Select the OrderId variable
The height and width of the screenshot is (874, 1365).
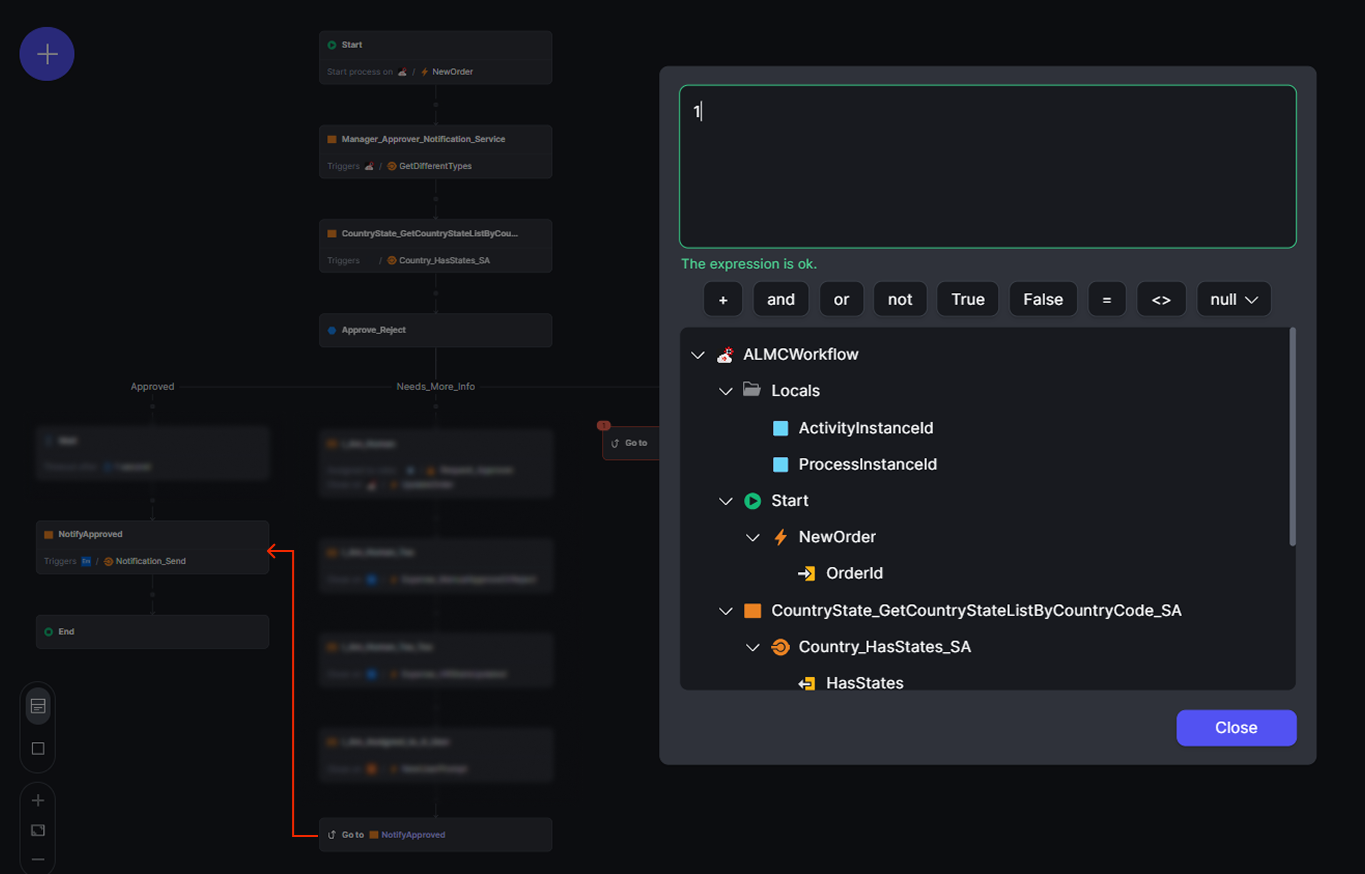coord(851,573)
